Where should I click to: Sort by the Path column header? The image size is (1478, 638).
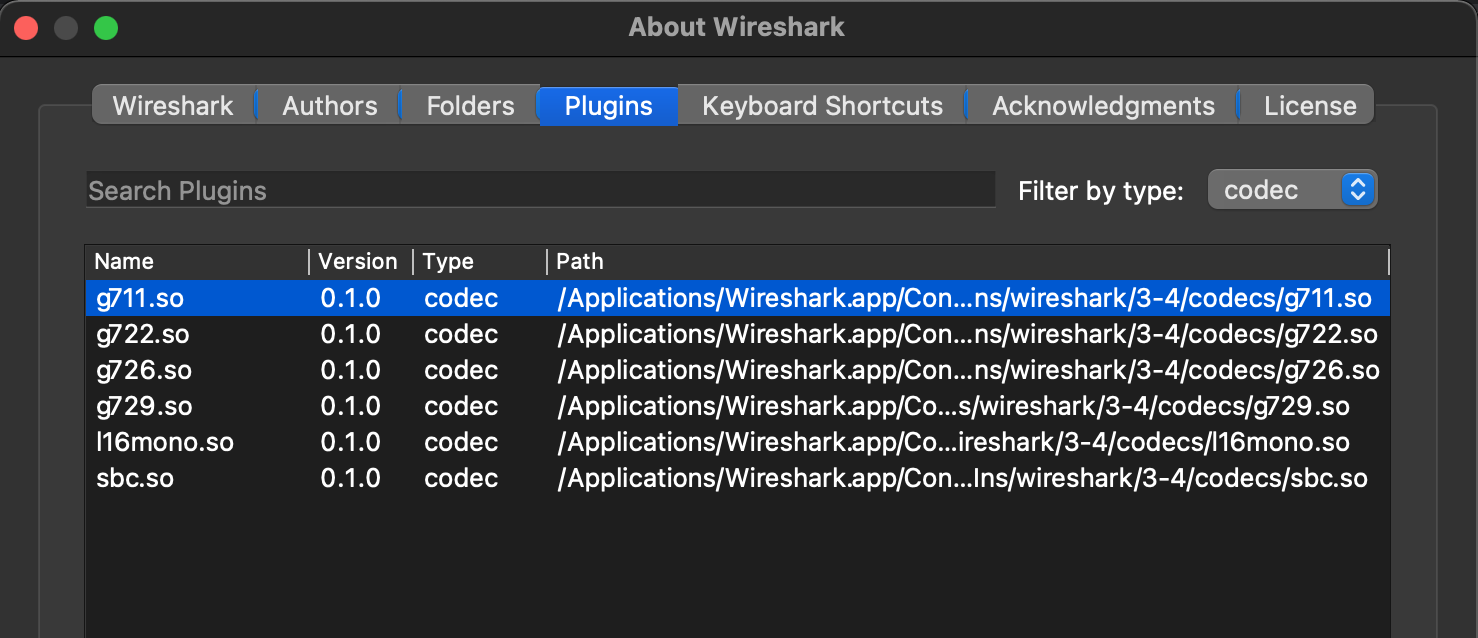(x=967, y=262)
